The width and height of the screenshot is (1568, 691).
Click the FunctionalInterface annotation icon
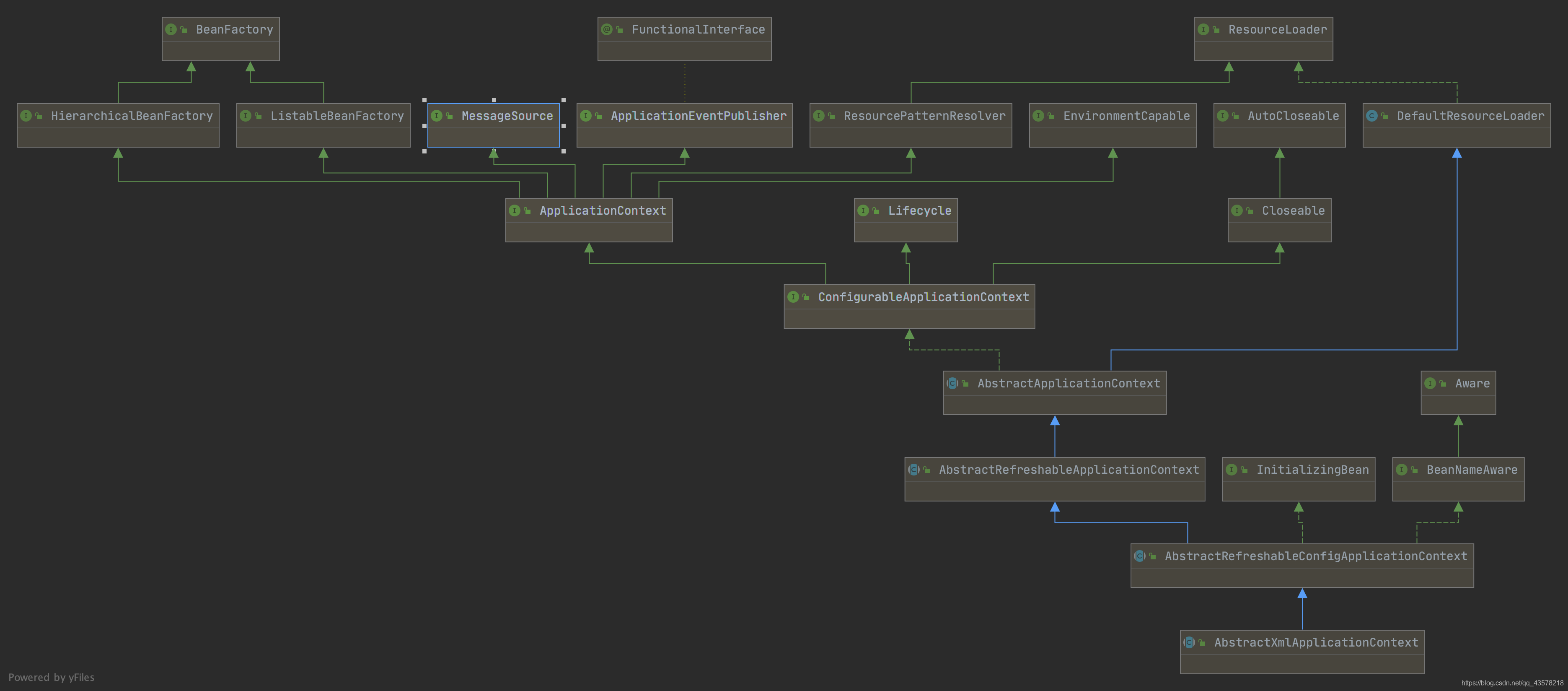click(x=607, y=29)
